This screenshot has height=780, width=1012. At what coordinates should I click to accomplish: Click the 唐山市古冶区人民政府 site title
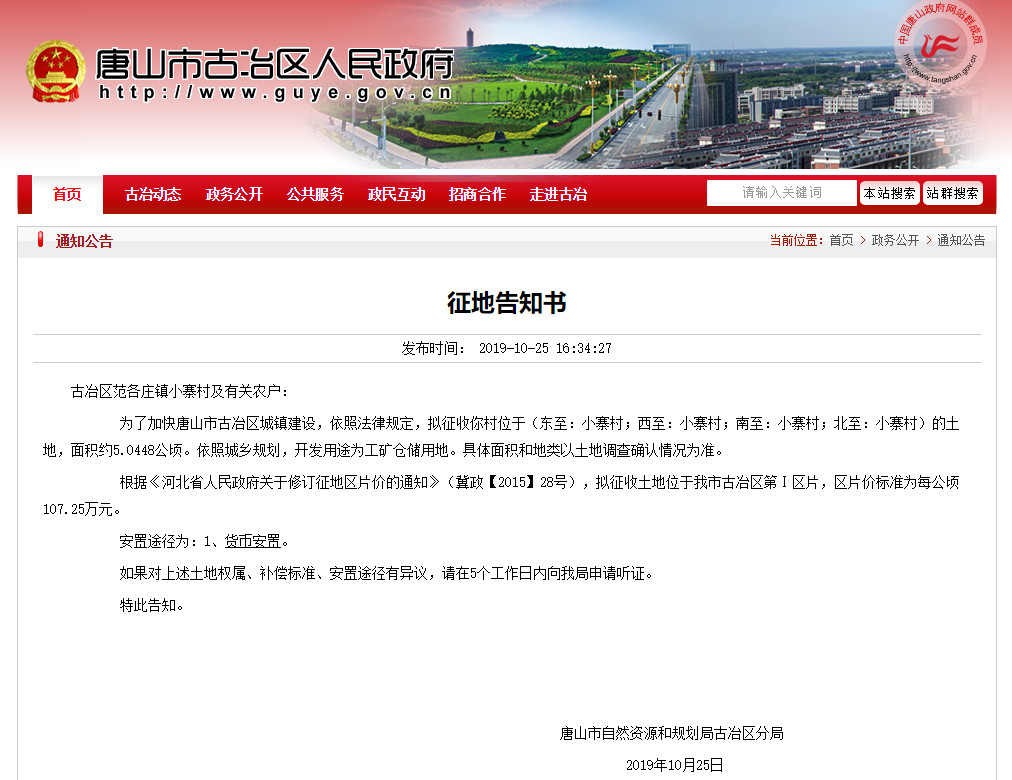[274, 65]
